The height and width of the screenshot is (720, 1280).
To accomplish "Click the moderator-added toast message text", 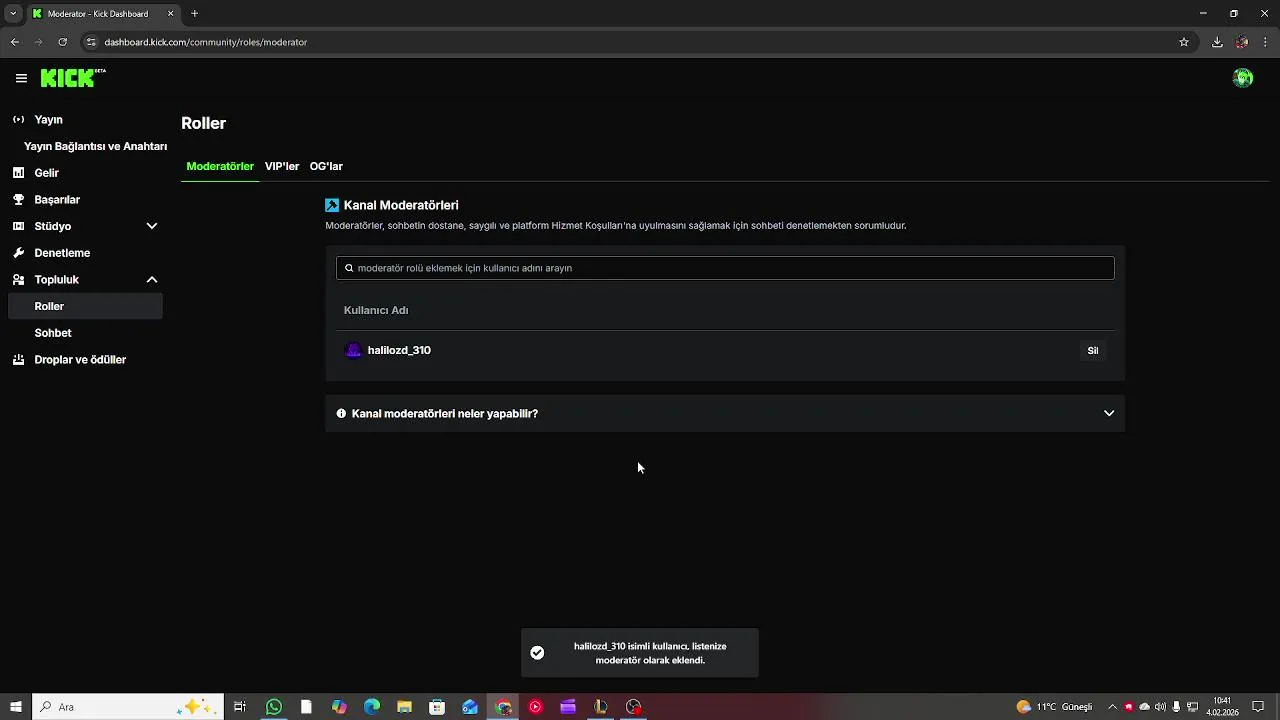I will point(650,653).
